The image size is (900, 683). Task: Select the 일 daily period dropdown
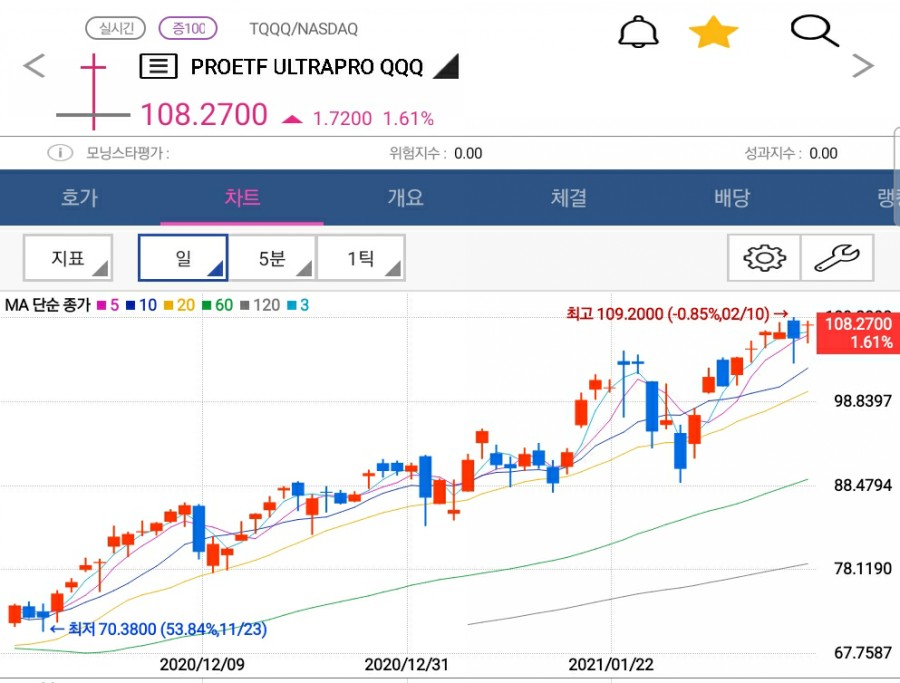183,258
